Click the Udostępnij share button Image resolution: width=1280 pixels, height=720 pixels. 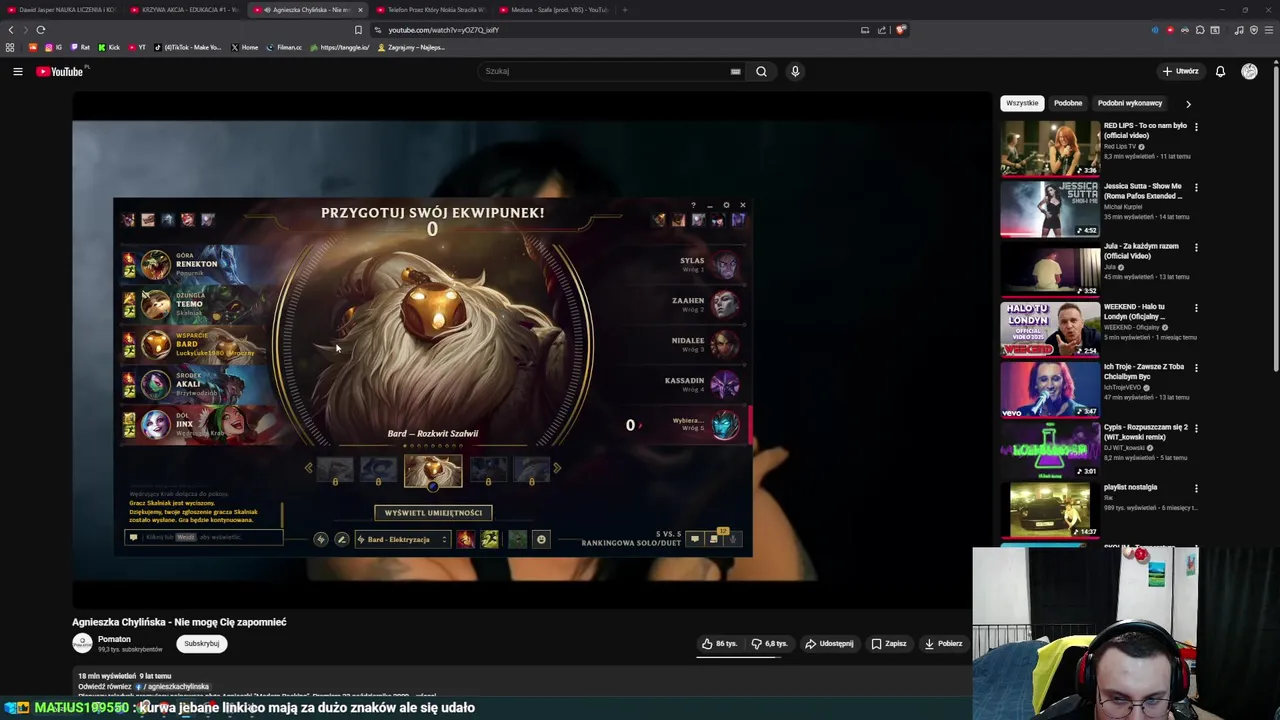830,643
